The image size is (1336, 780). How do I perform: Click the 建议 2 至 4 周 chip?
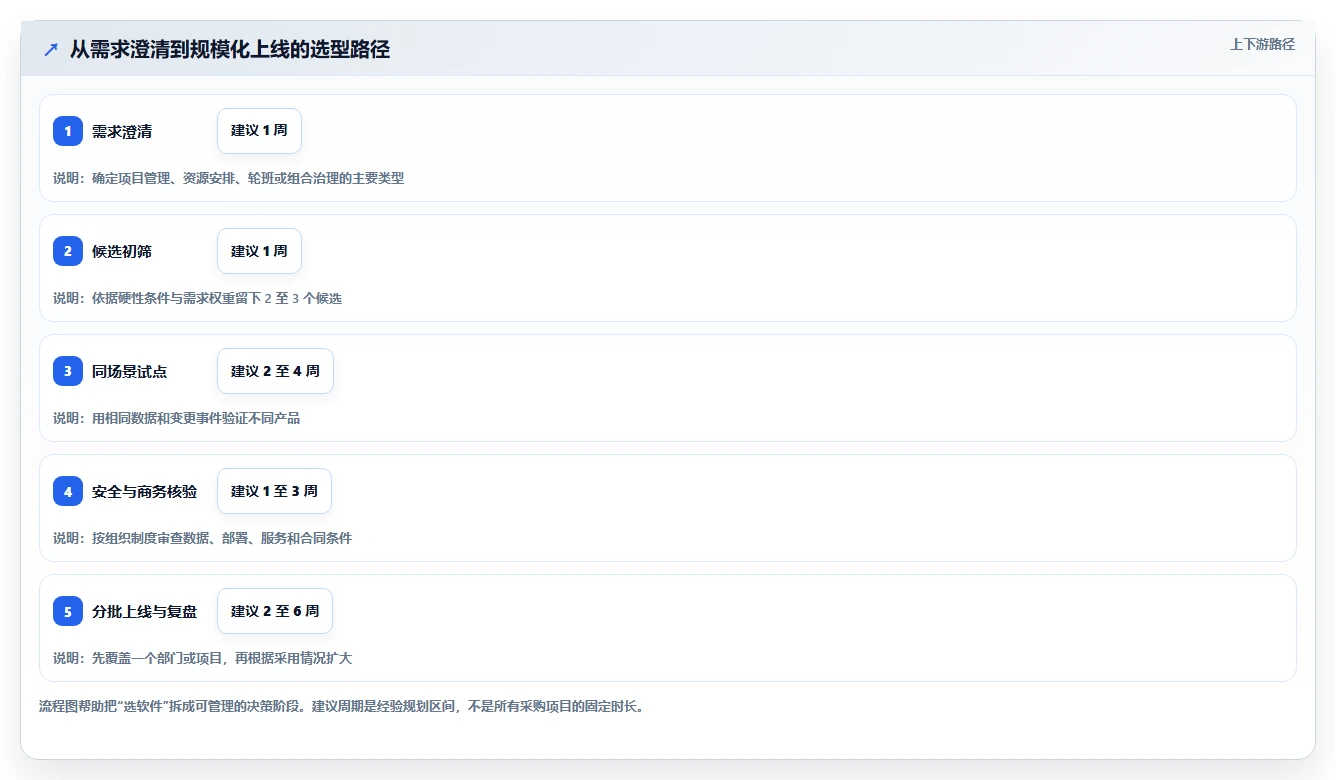coord(275,371)
